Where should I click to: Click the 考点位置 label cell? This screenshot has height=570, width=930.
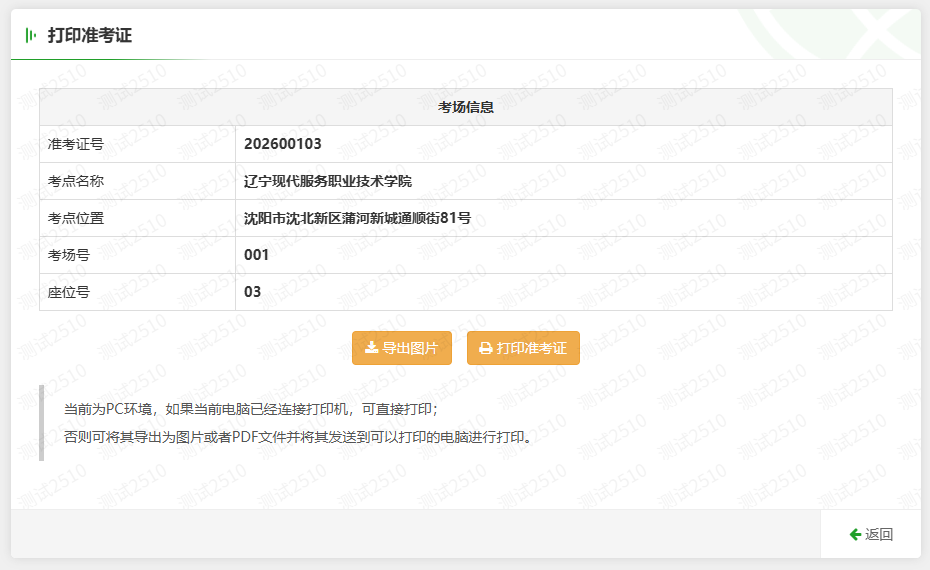click(138, 218)
